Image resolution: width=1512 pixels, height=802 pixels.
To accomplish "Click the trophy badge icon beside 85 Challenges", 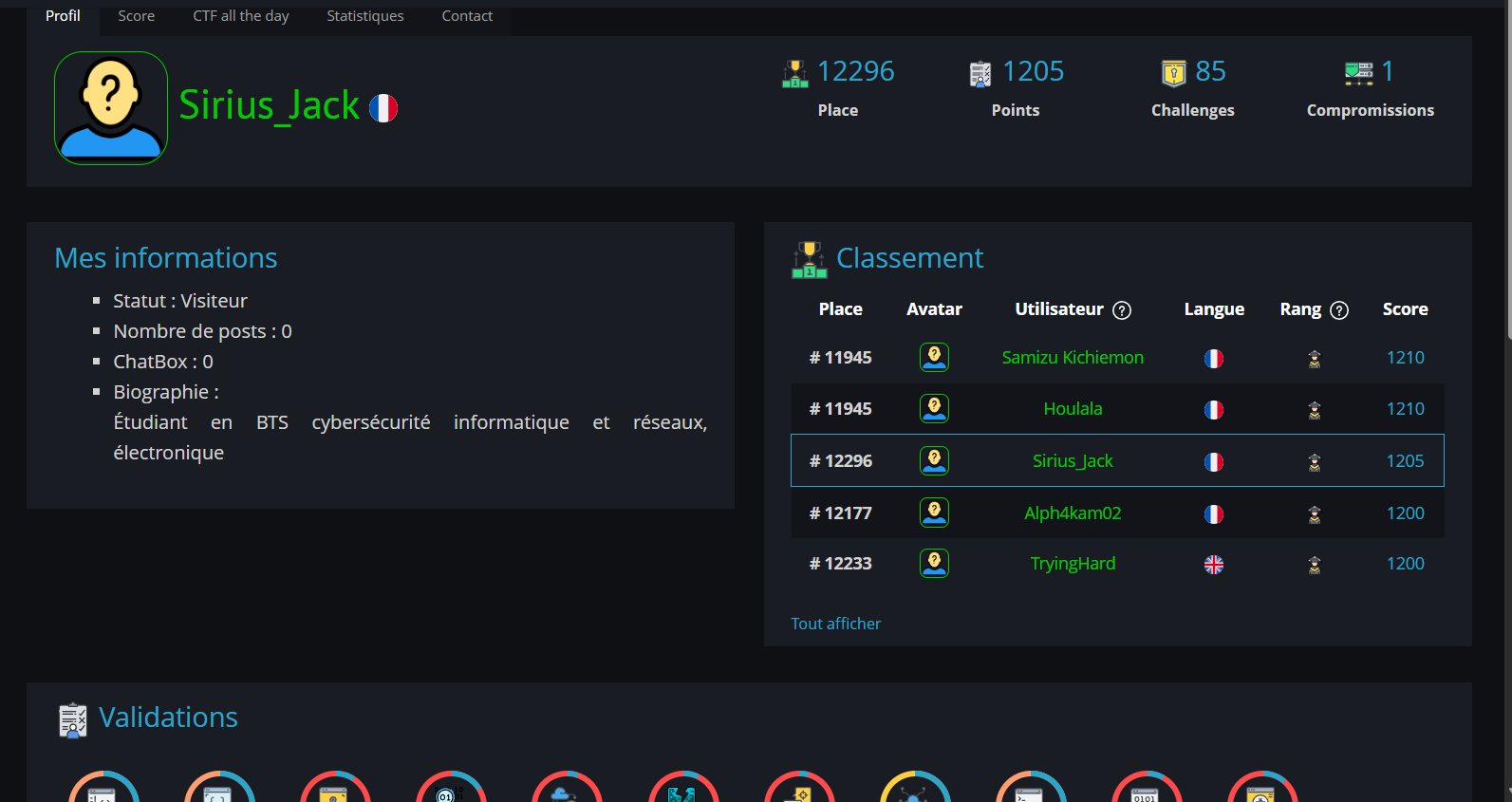I will click(x=1174, y=72).
